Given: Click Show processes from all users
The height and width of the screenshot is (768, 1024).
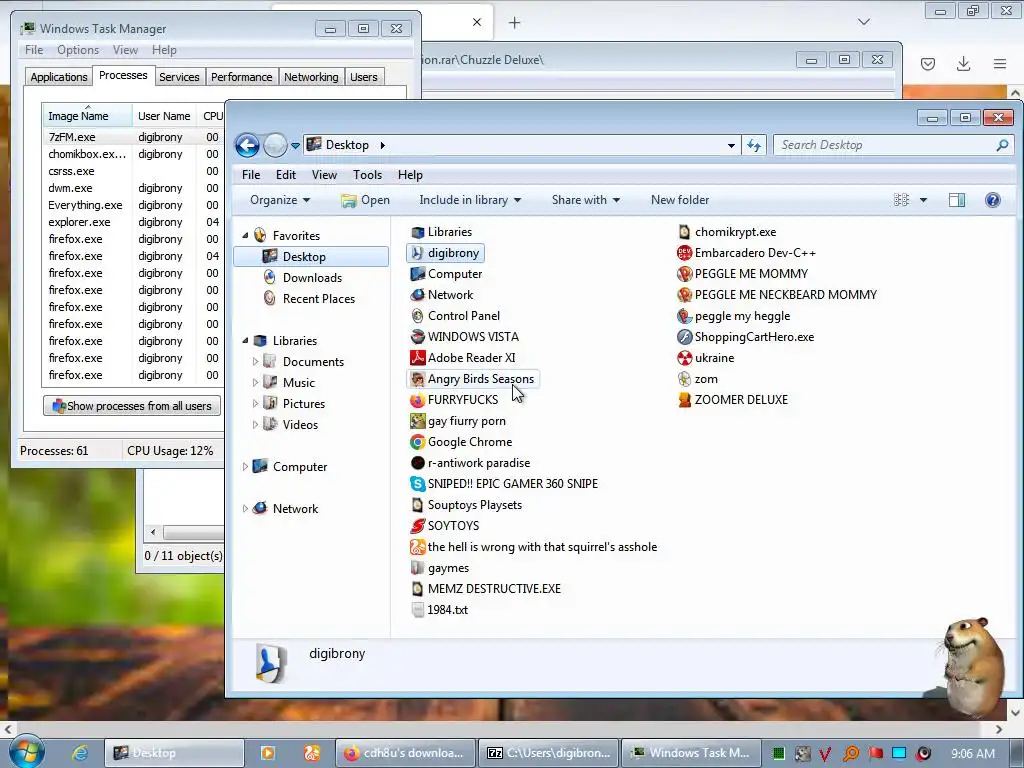Looking at the screenshot, I should 132,406.
